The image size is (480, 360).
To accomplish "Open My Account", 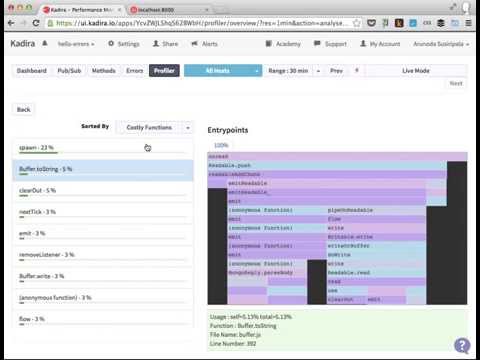I will [380, 44].
